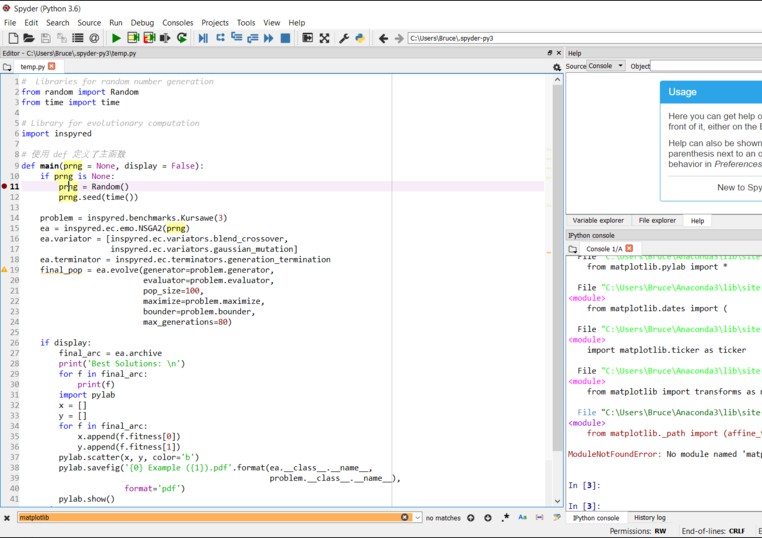Toggle fullscreen mode icon

point(324,38)
